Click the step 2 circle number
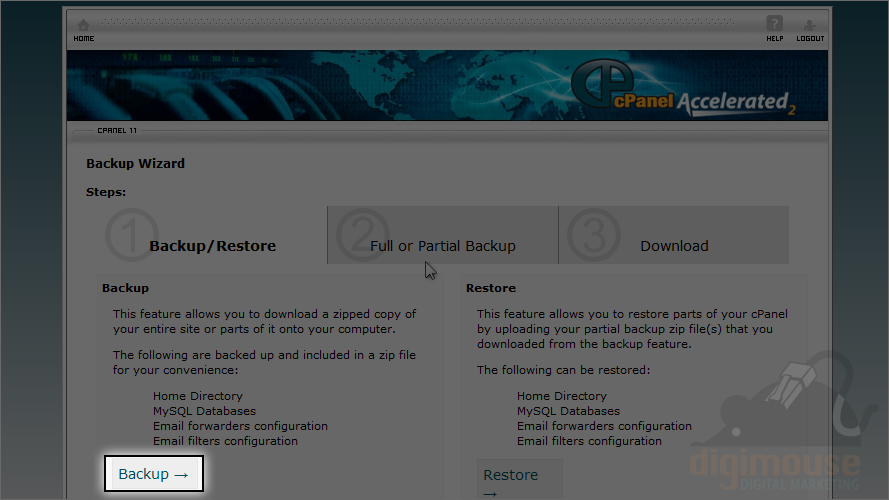The width and height of the screenshot is (889, 500). 363,235
